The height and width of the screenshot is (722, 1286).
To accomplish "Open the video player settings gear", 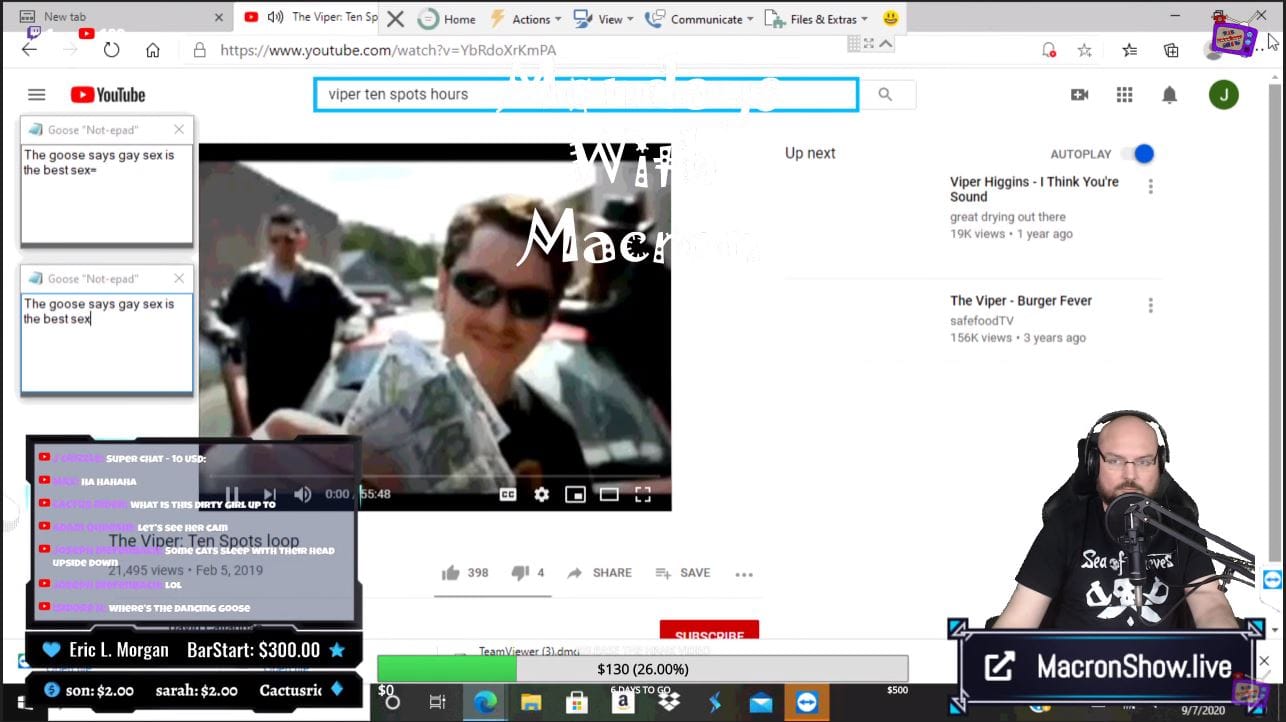I will click(x=542, y=494).
